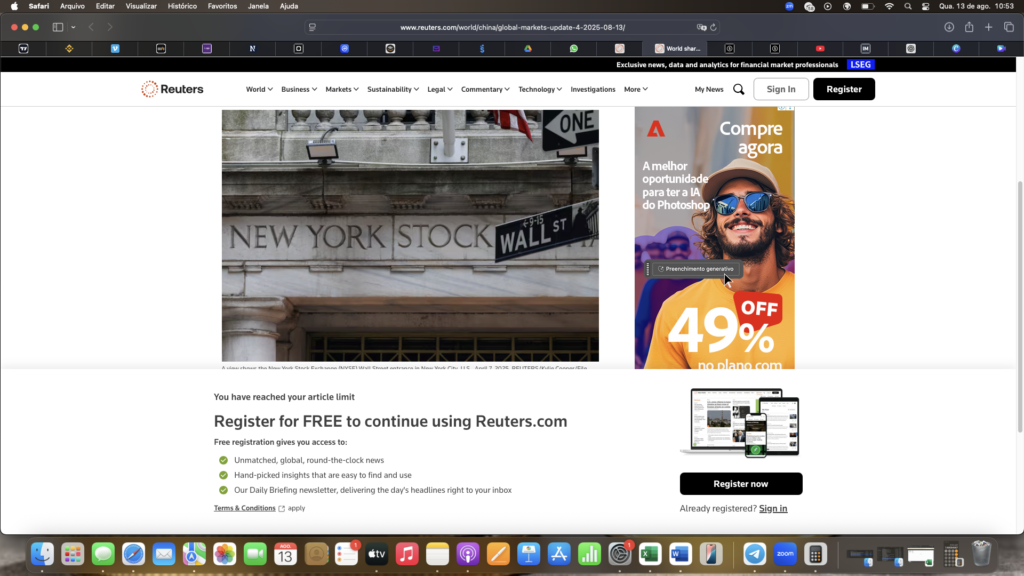Viewport: 1024px width, 576px height.
Task: Open the My News link
Action: (x=709, y=89)
